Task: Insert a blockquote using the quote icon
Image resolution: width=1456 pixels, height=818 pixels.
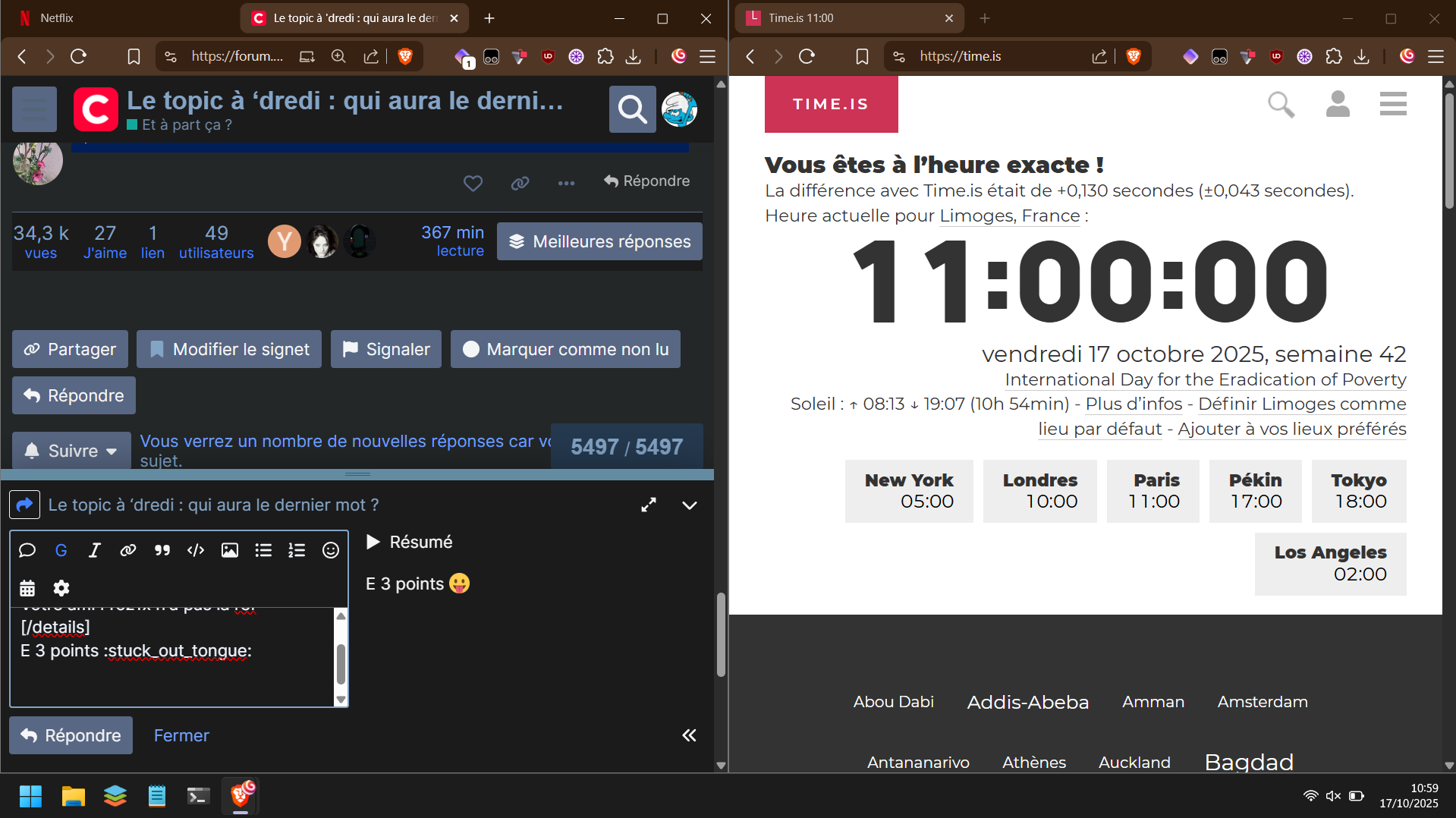Action: click(162, 550)
